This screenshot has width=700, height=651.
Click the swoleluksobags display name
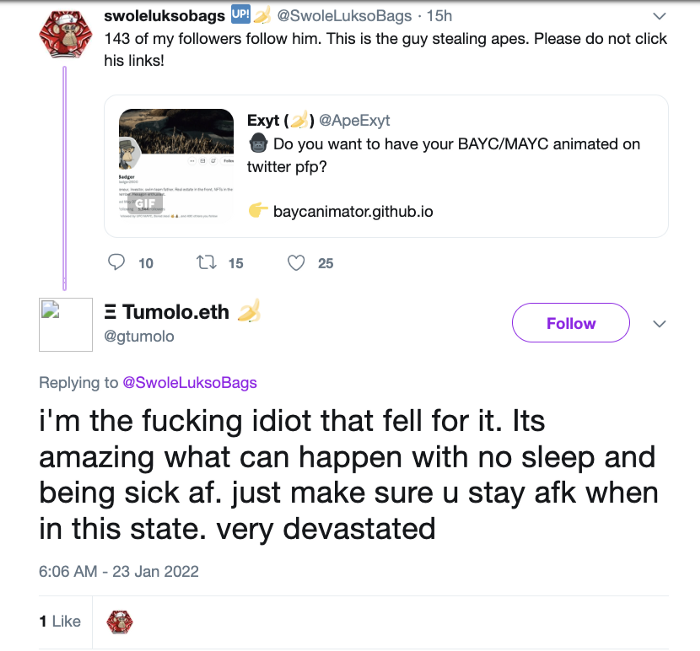164,15
